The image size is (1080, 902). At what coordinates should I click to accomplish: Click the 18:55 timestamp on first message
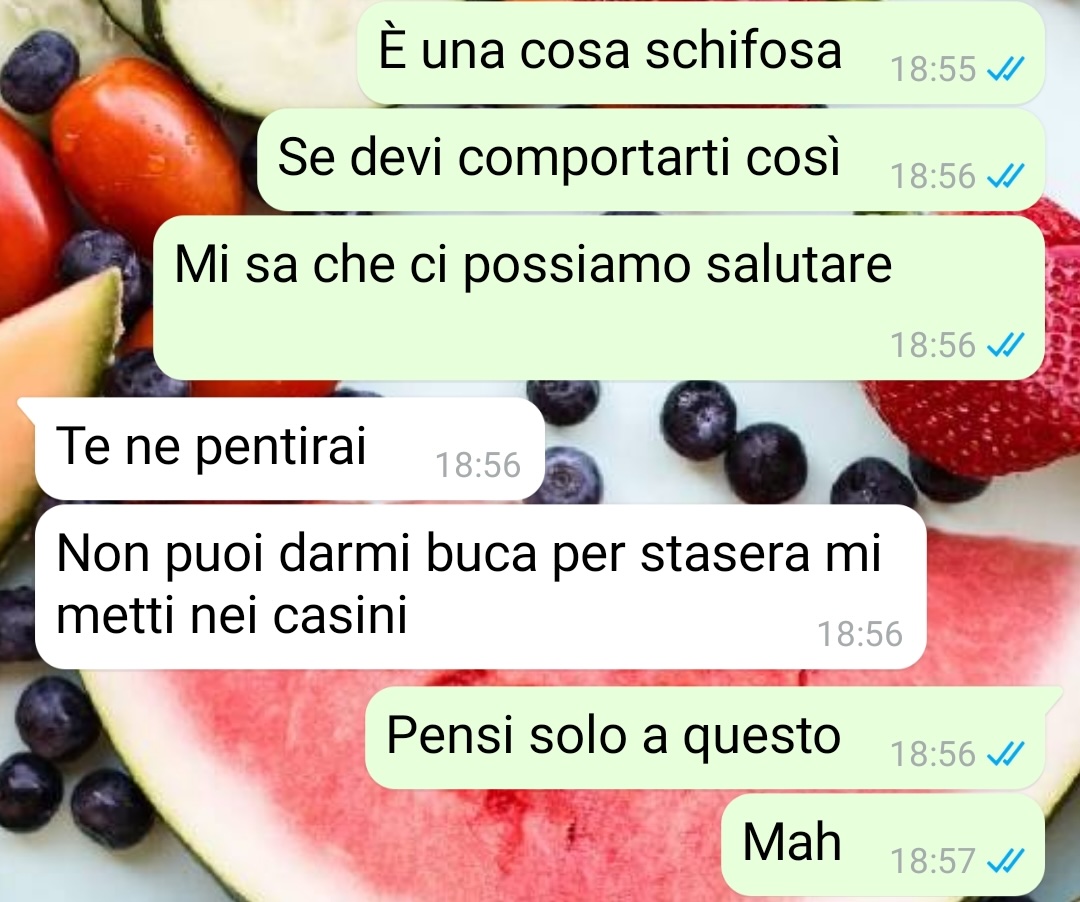tap(933, 69)
